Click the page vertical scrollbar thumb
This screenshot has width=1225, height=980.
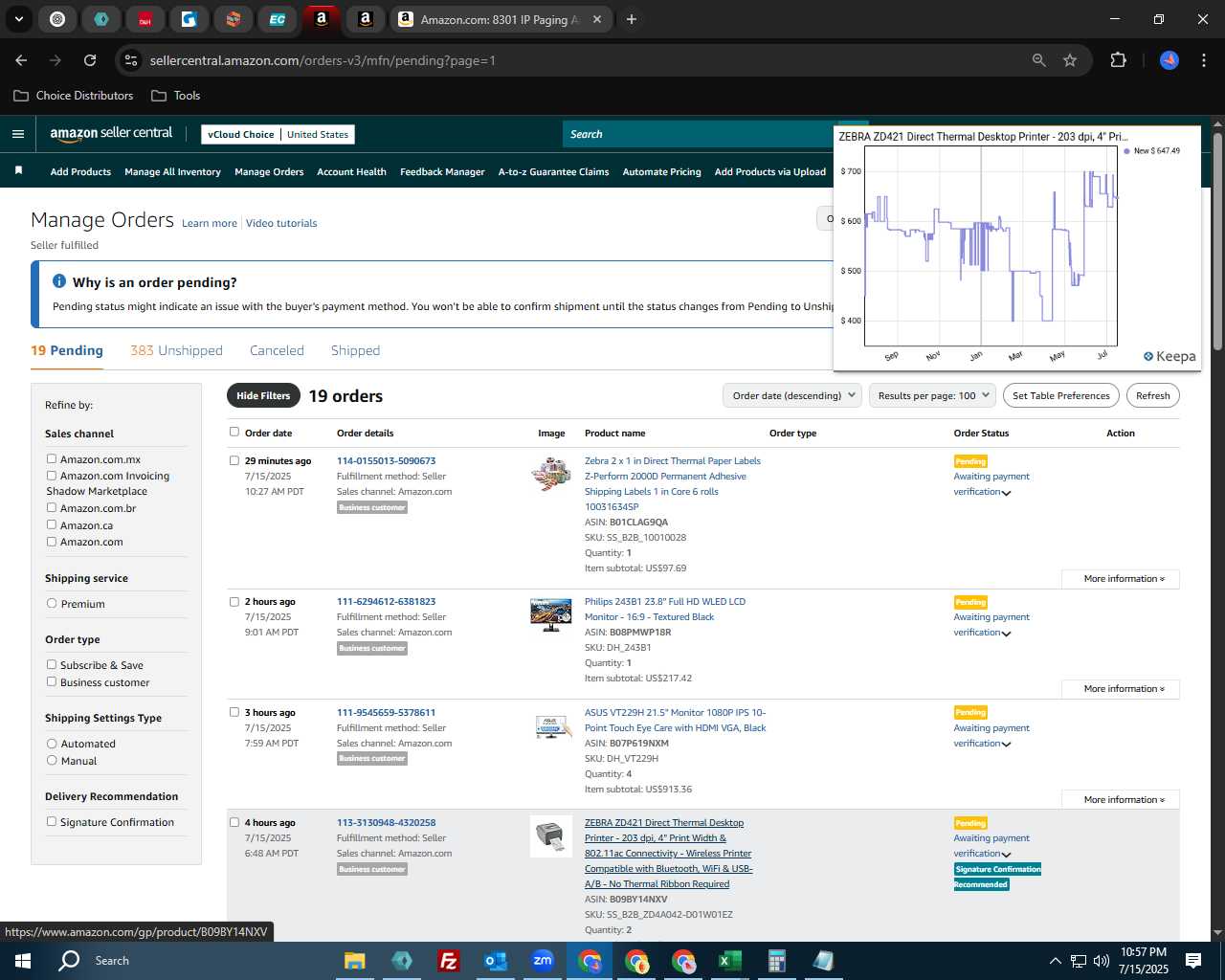pyautogui.click(x=1217, y=241)
